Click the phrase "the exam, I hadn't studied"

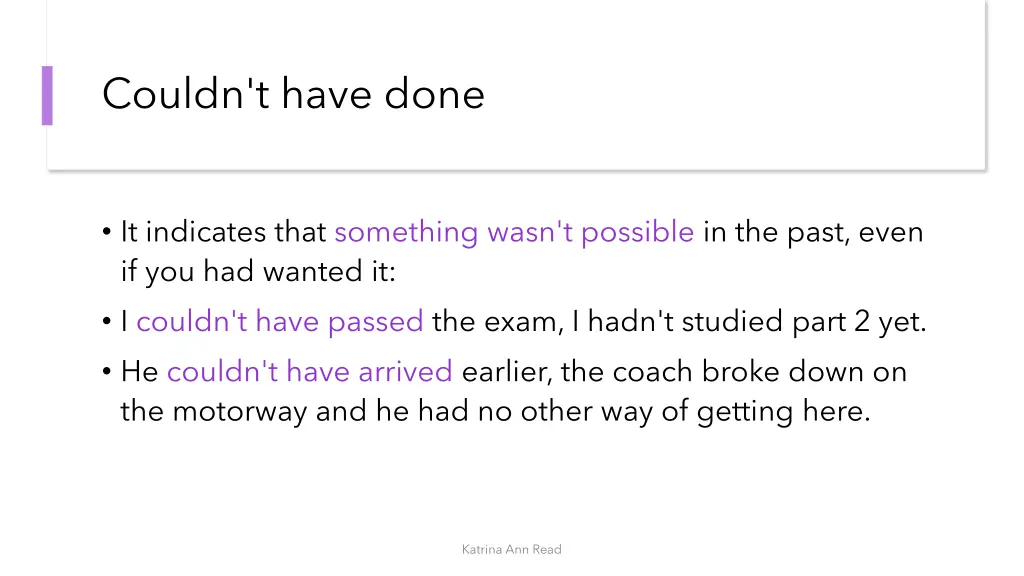pos(607,321)
